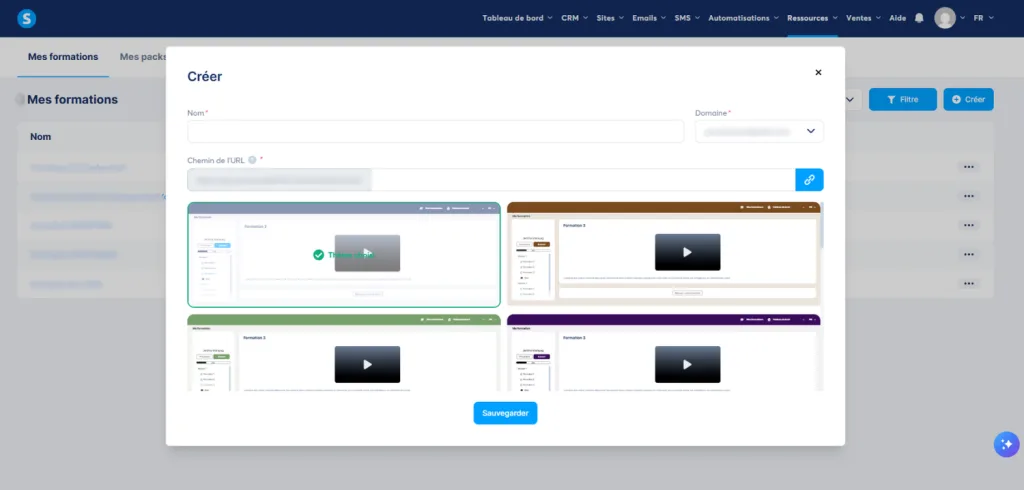Open the AI assistant sparkle button
1024x490 pixels.
click(x=1006, y=444)
